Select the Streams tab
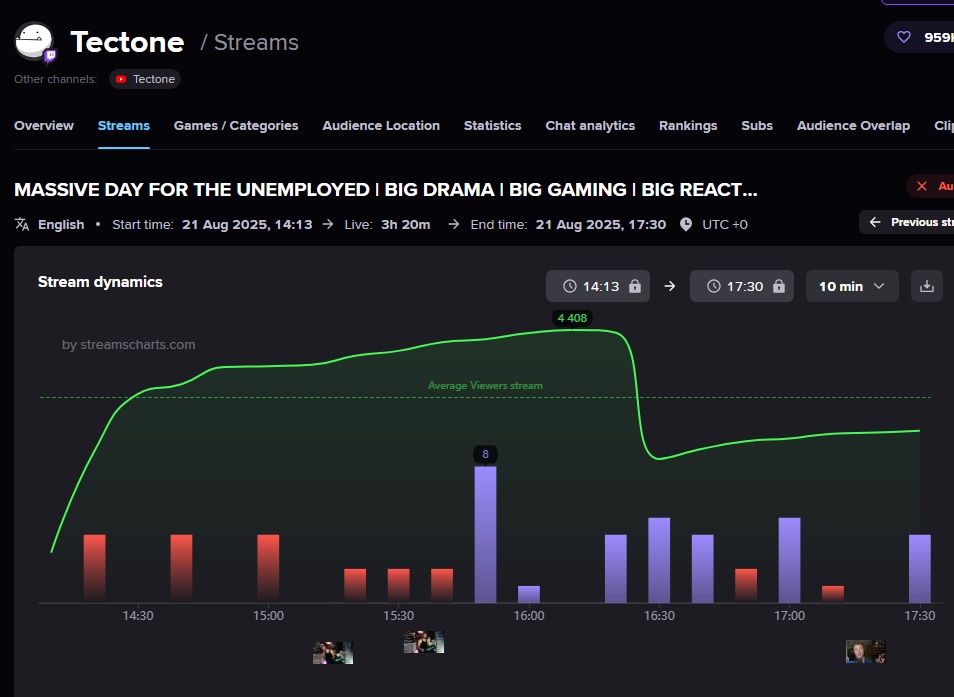This screenshot has height=697, width=954. (124, 125)
